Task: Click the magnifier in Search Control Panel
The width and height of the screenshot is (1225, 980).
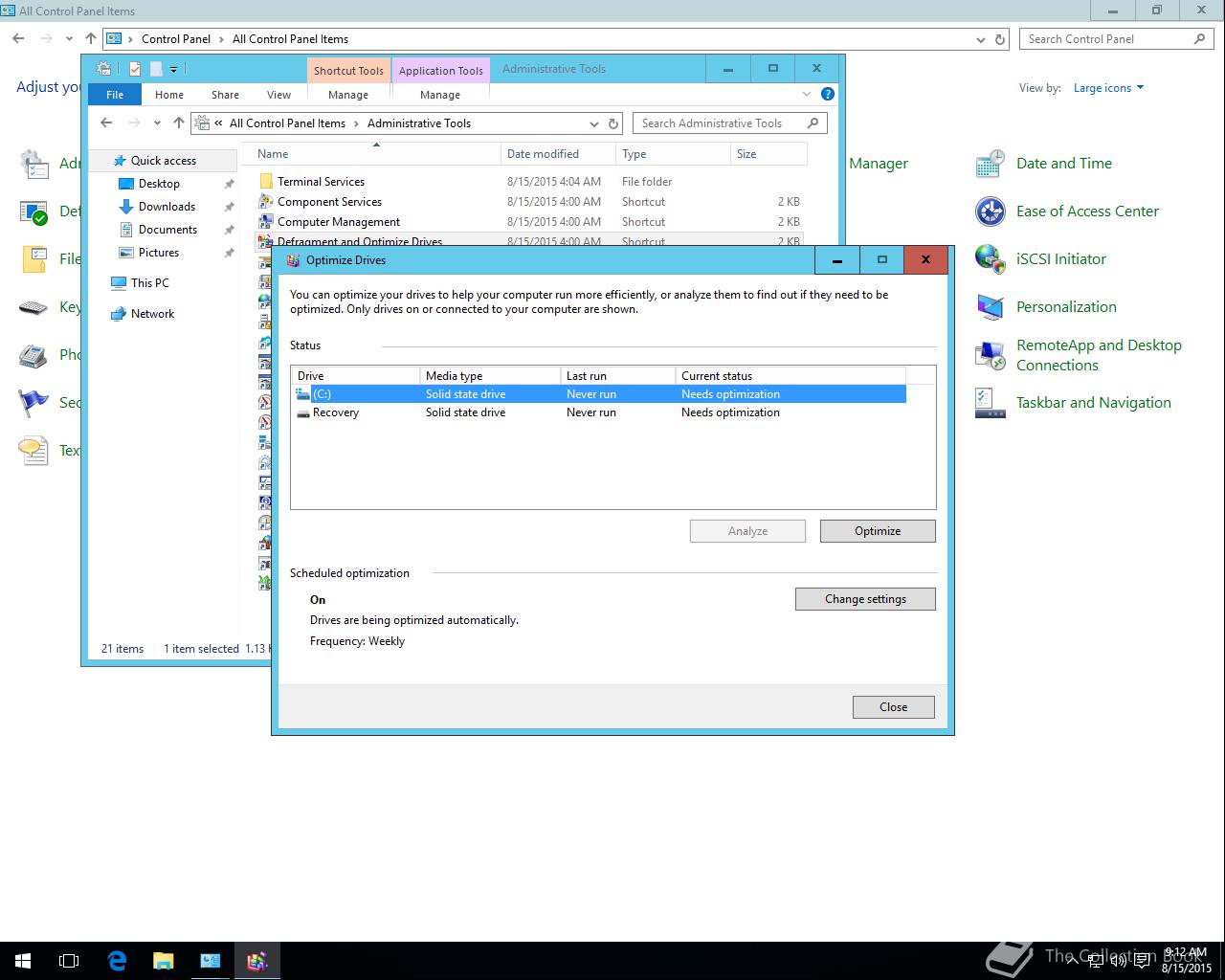Action: [1199, 39]
